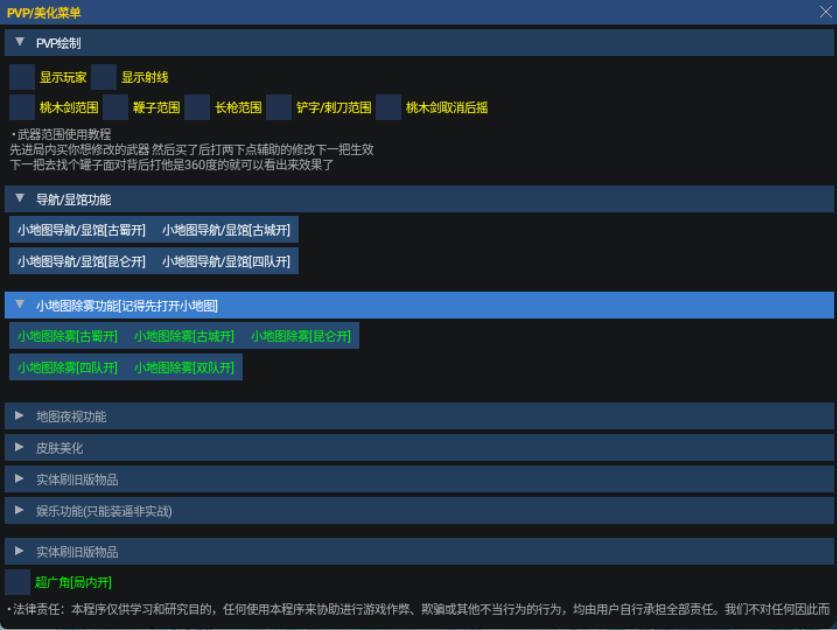This screenshot has width=837, height=630.
Task: Enable the 显示玩家 checkbox
Action: 22,77
